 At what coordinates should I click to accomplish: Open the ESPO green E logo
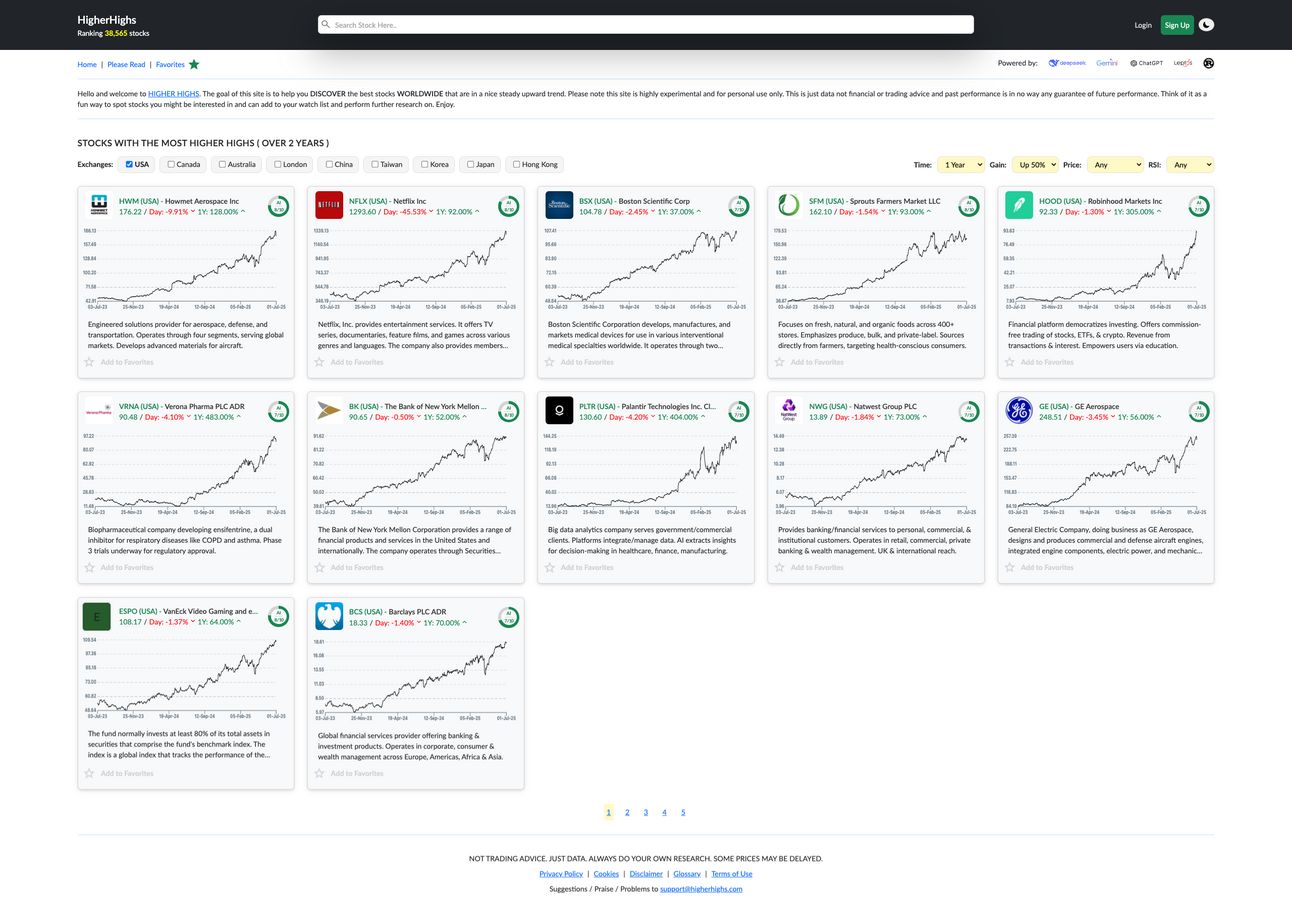click(97, 616)
